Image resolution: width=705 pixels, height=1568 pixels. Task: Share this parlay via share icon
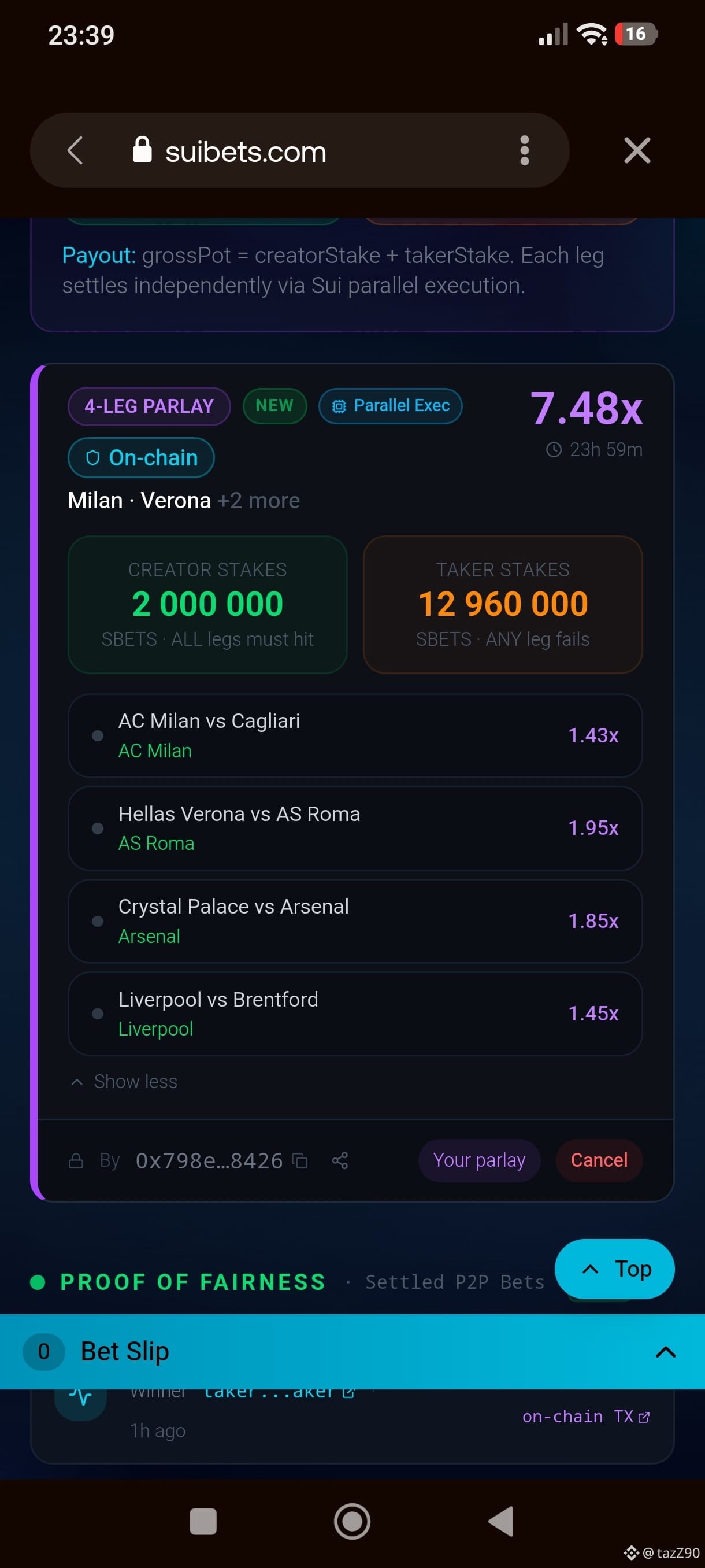pos(340,1161)
